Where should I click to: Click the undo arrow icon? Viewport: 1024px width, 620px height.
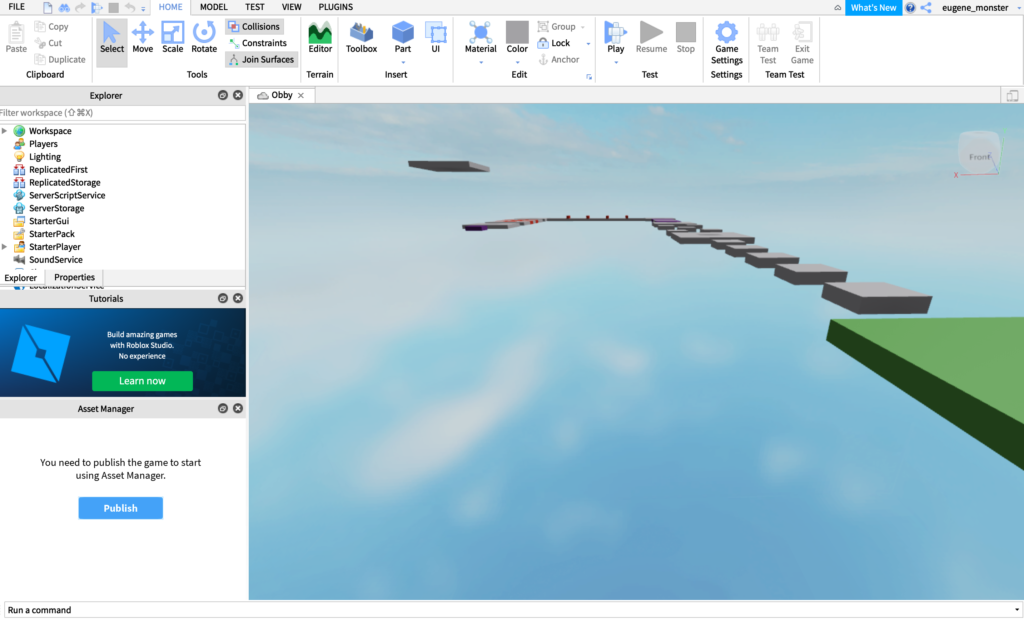(x=130, y=8)
